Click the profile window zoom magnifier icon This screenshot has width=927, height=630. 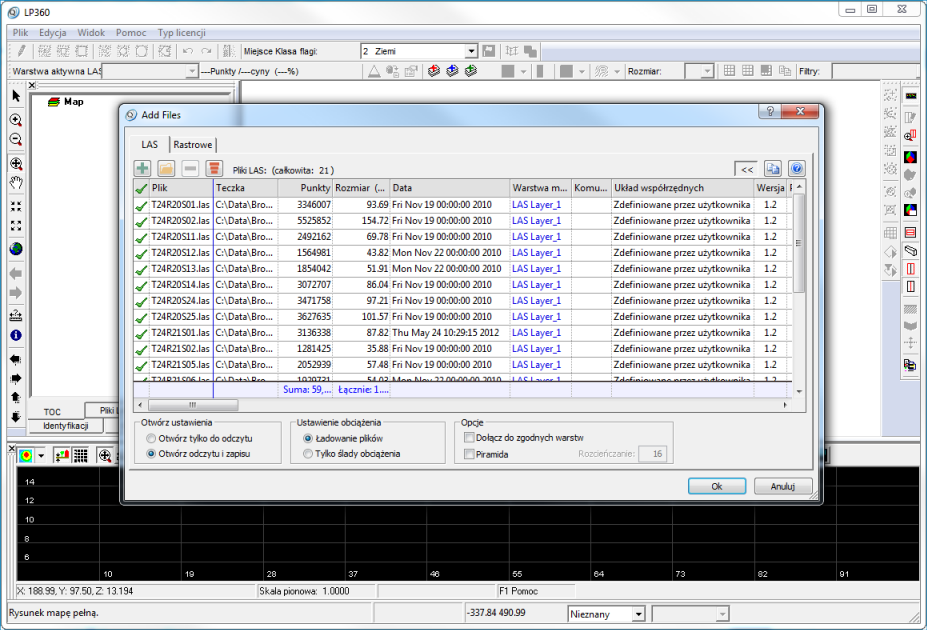tap(105, 455)
